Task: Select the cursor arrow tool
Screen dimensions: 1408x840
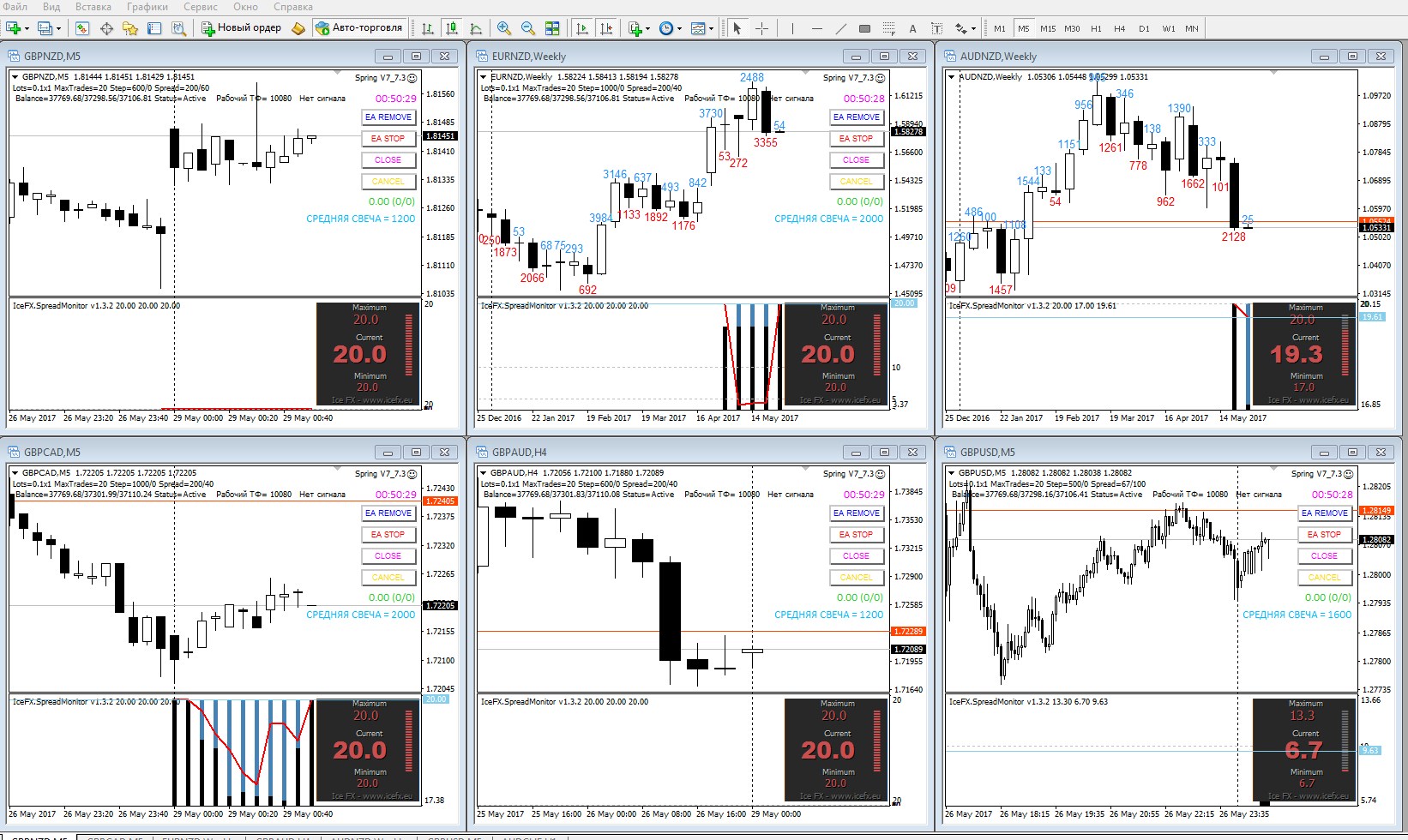Action: pyautogui.click(x=737, y=28)
